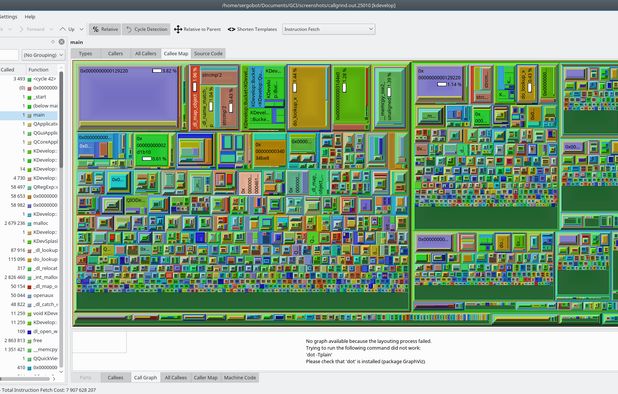The height and width of the screenshot is (394, 618).
Task: Select the QRegExp function row
Action: (x=29, y=187)
